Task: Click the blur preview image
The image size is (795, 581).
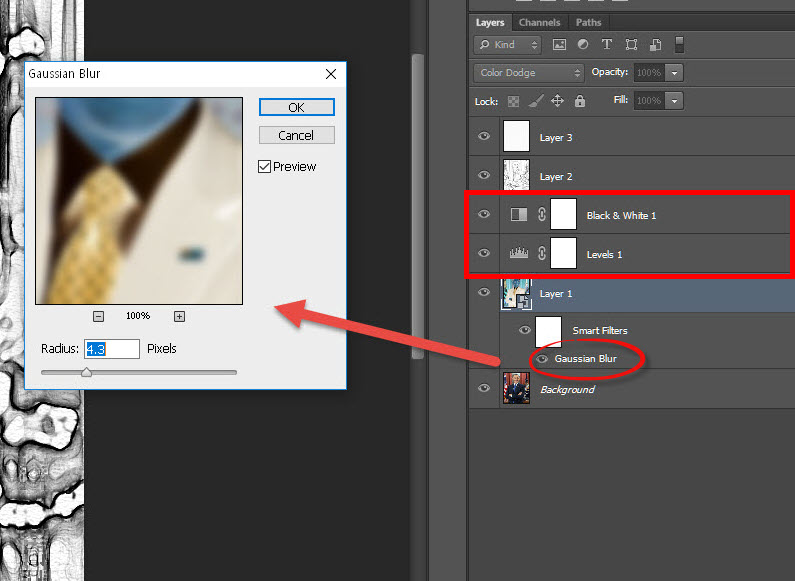Action: click(x=139, y=201)
